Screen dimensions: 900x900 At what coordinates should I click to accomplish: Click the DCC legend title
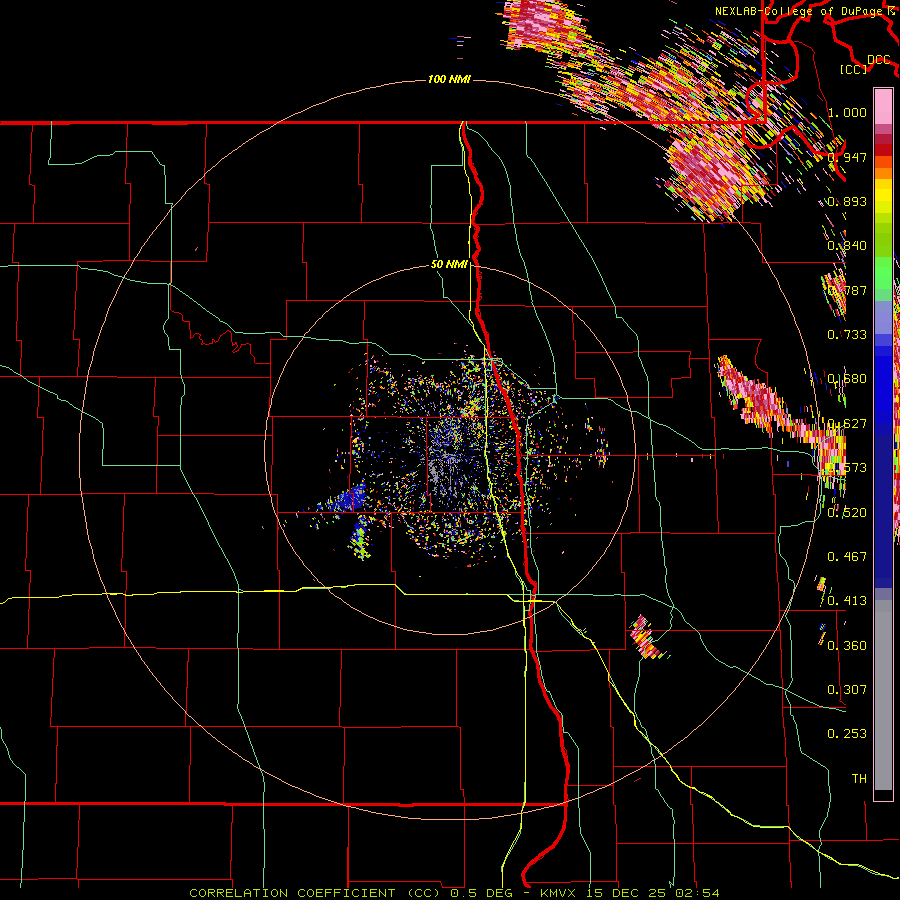(x=879, y=60)
